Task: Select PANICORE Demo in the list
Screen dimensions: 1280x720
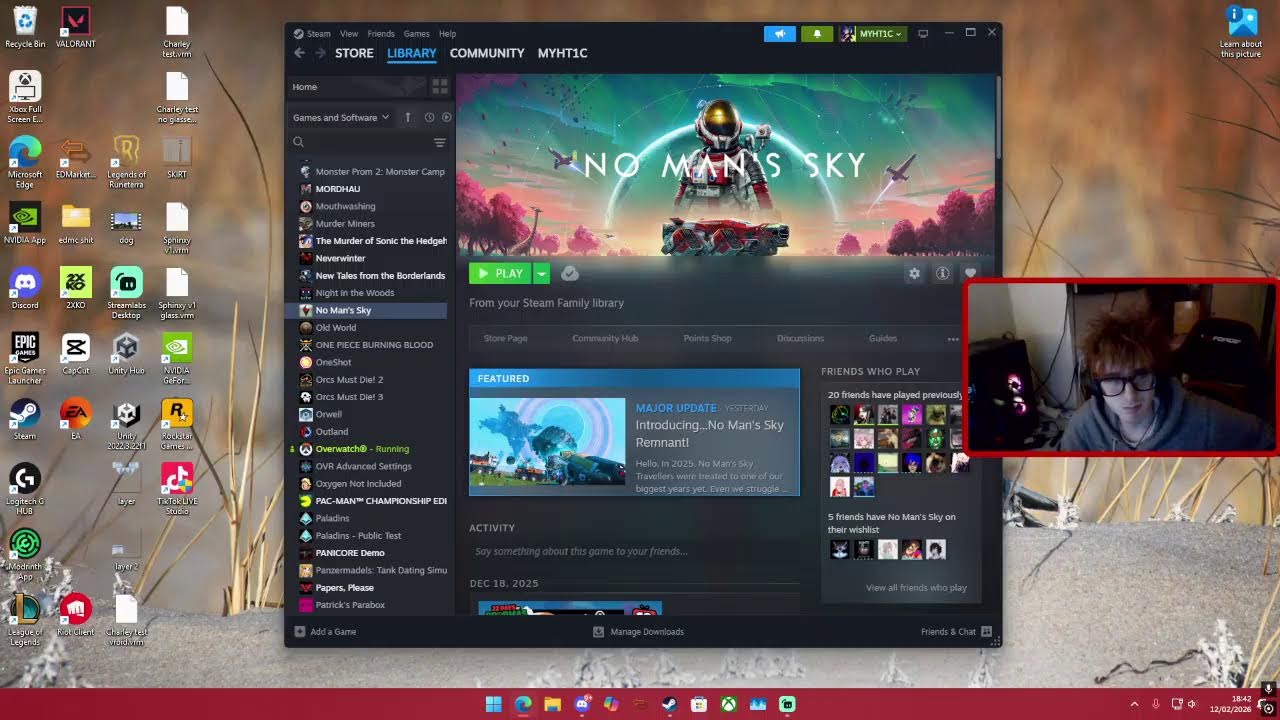Action: tap(367, 553)
